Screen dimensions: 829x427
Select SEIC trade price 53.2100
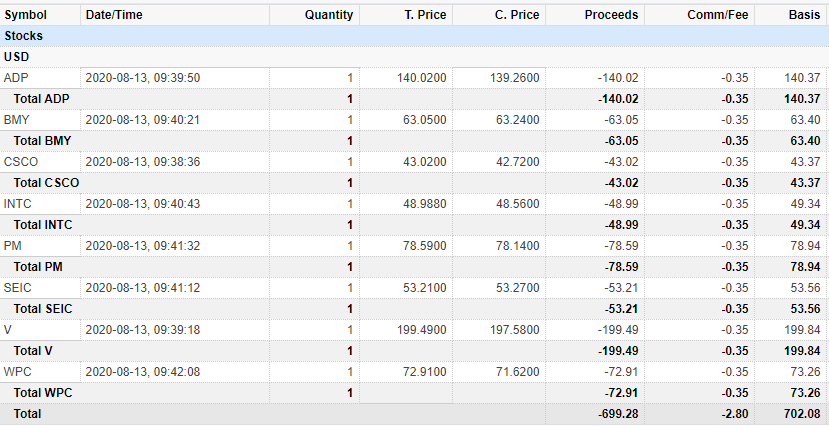(x=425, y=288)
